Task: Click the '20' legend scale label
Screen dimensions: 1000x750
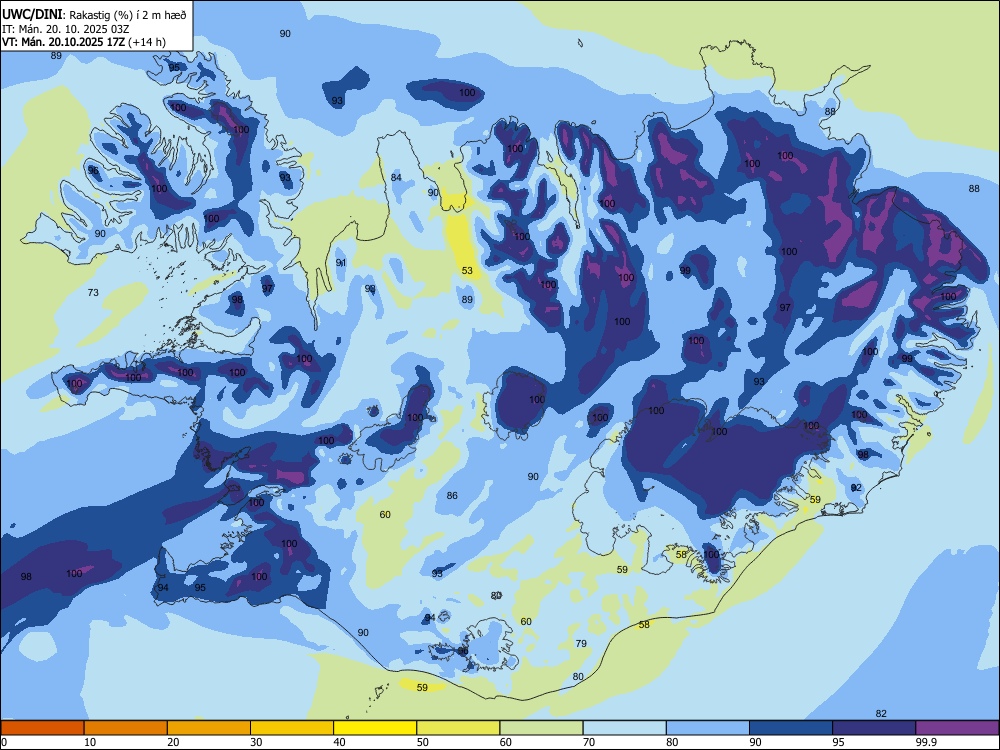Action: [x=173, y=742]
